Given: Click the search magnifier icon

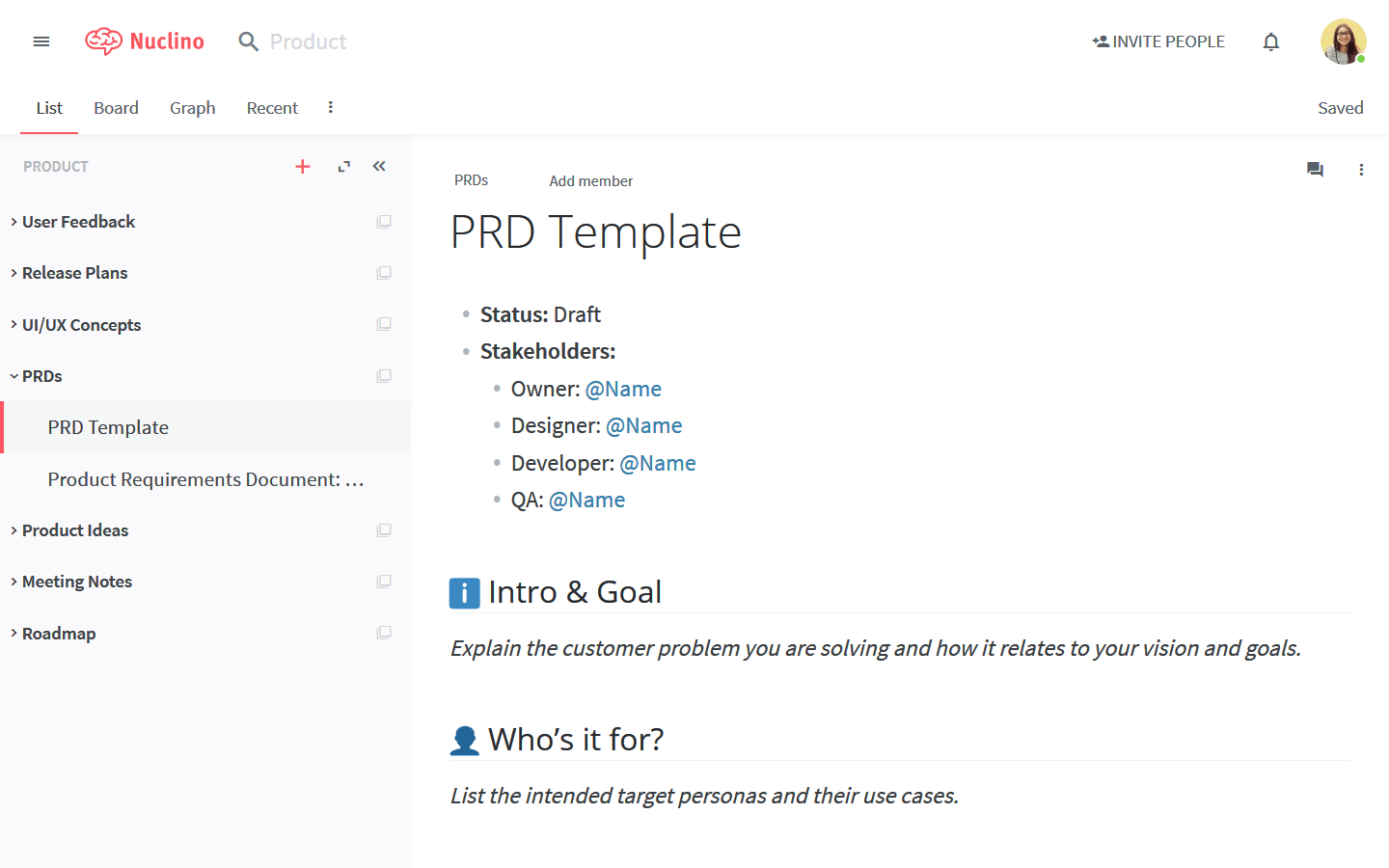Looking at the screenshot, I should (x=248, y=41).
